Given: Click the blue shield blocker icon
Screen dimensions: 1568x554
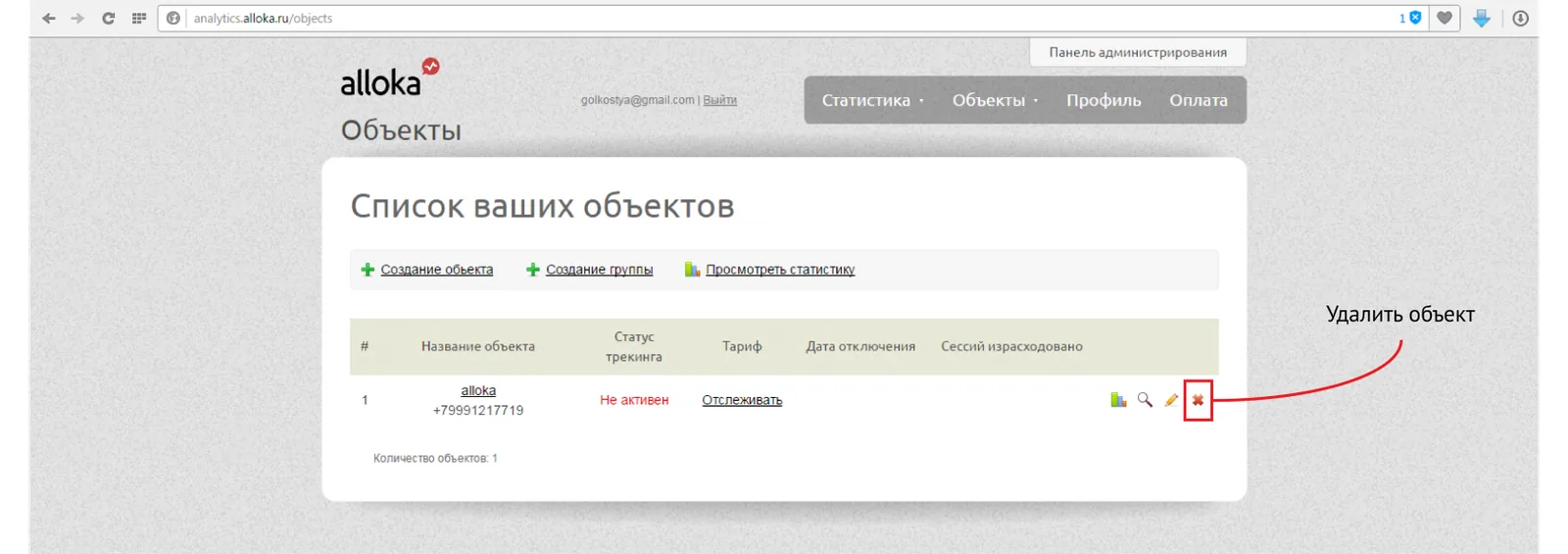Looking at the screenshot, I should coord(1415,18).
